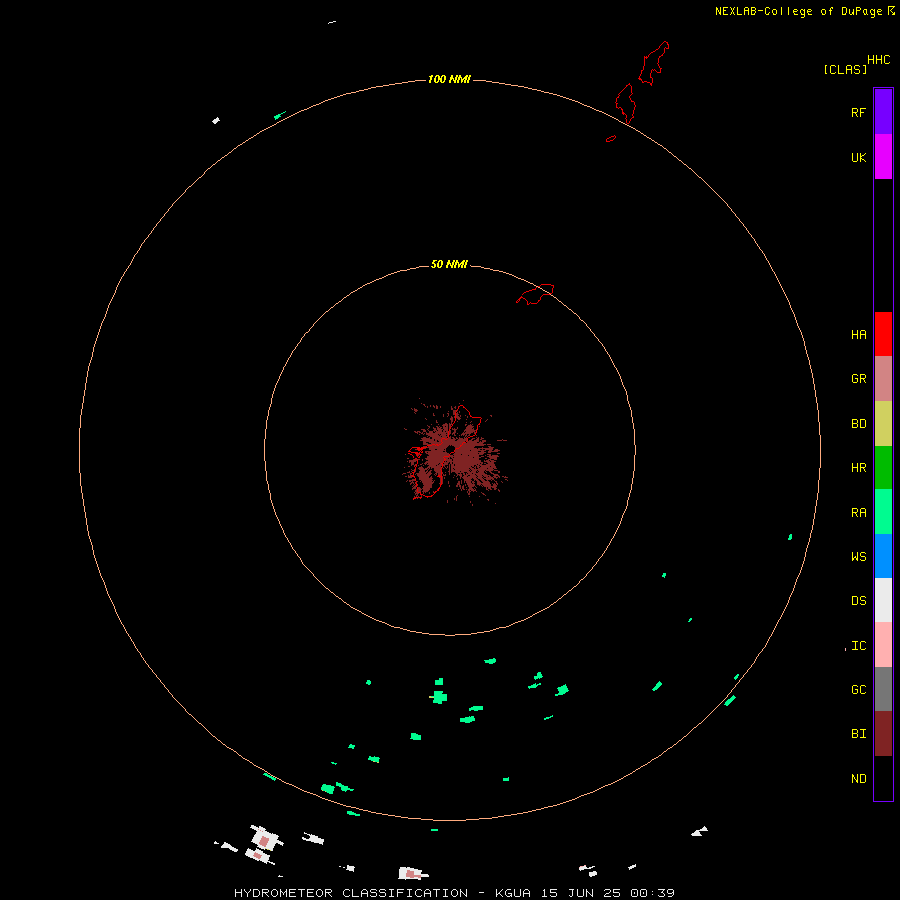Click the Hydrometeor Classification KGUA caption
Screen dimensions: 900x900
point(454,893)
